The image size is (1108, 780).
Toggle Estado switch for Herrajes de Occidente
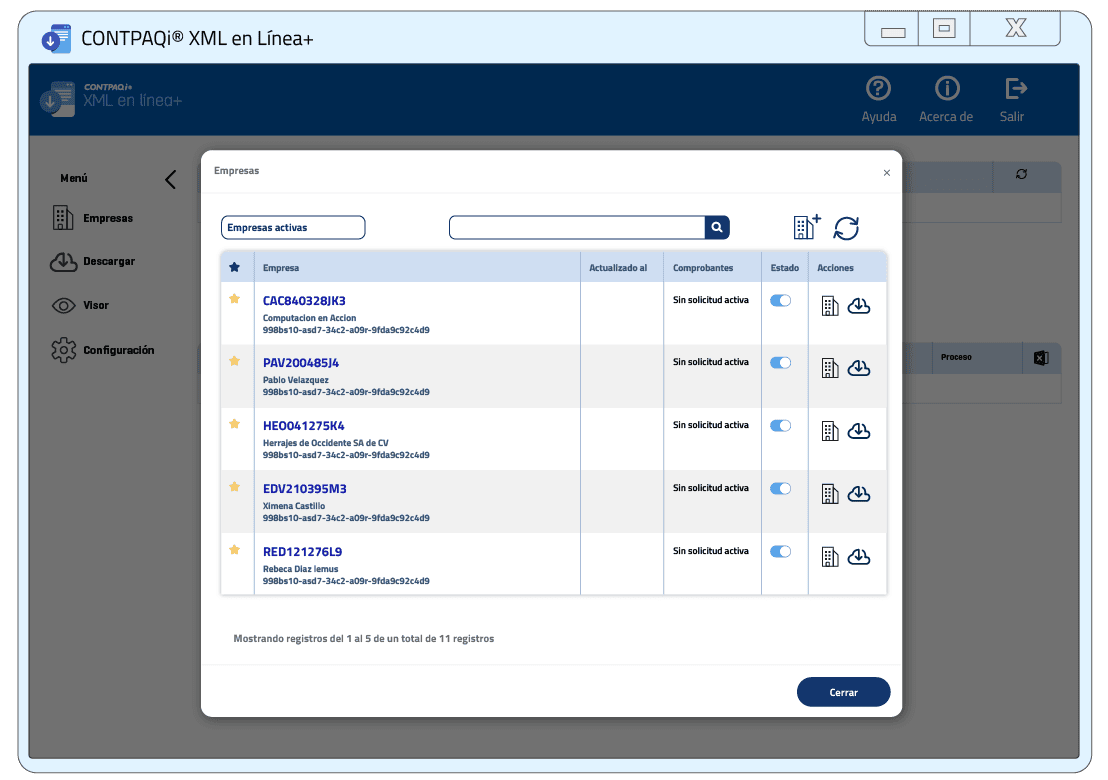(780, 425)
